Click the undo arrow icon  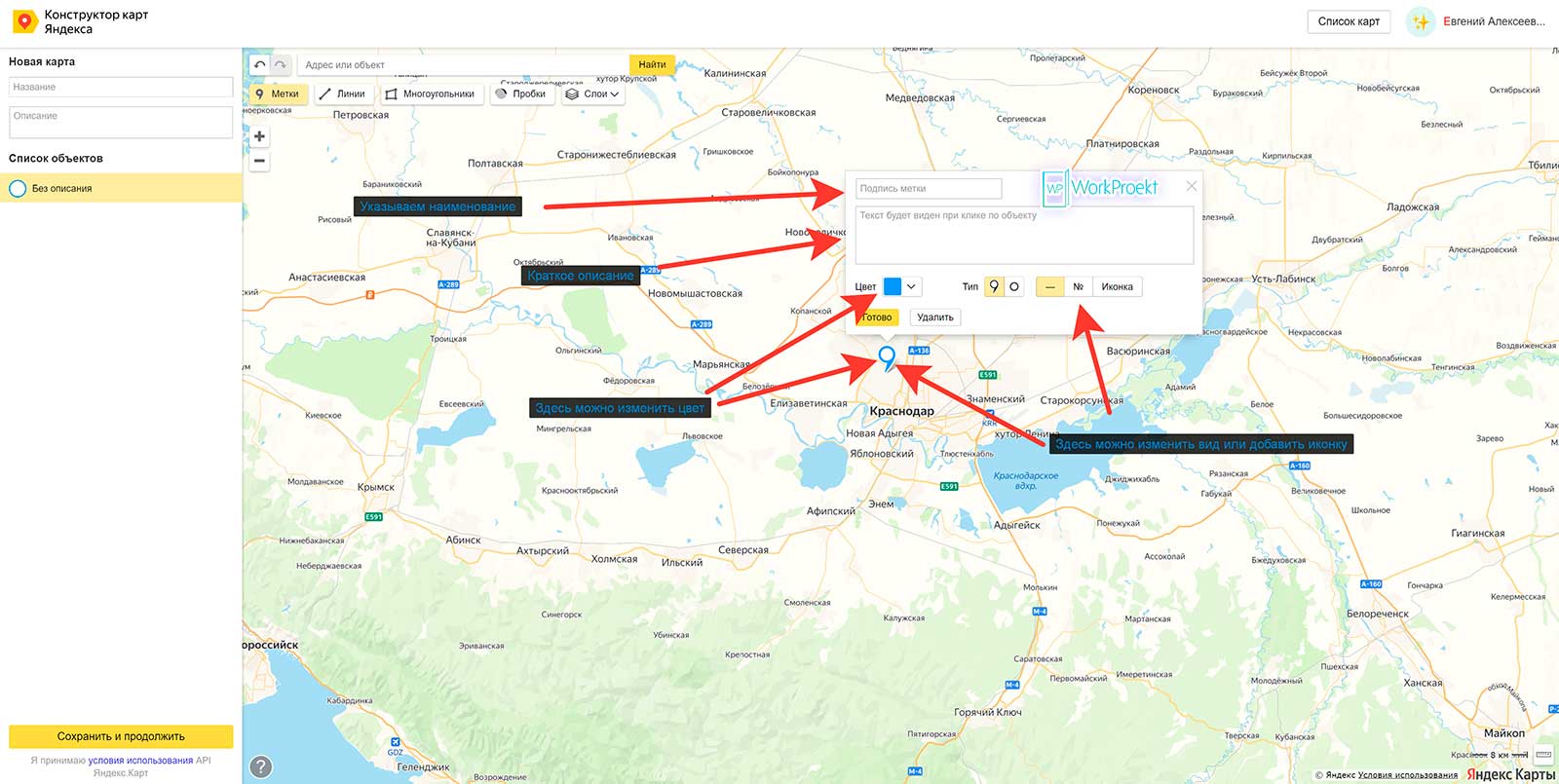259,65
